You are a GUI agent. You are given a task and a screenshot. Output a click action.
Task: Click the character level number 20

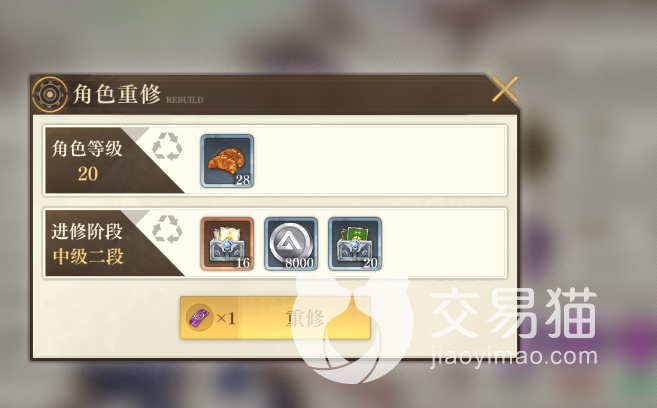tap(88, 173)
